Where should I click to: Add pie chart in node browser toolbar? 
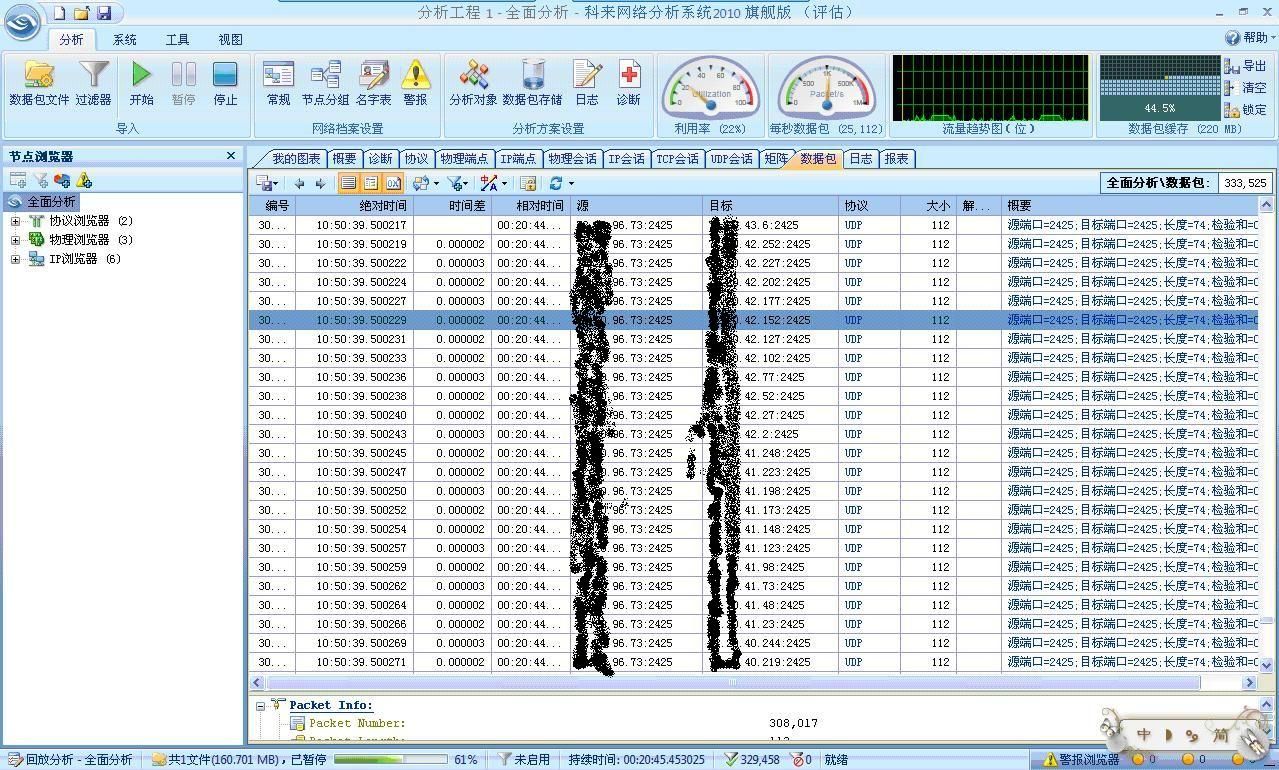pyautogui.click(x=62, y=180)
